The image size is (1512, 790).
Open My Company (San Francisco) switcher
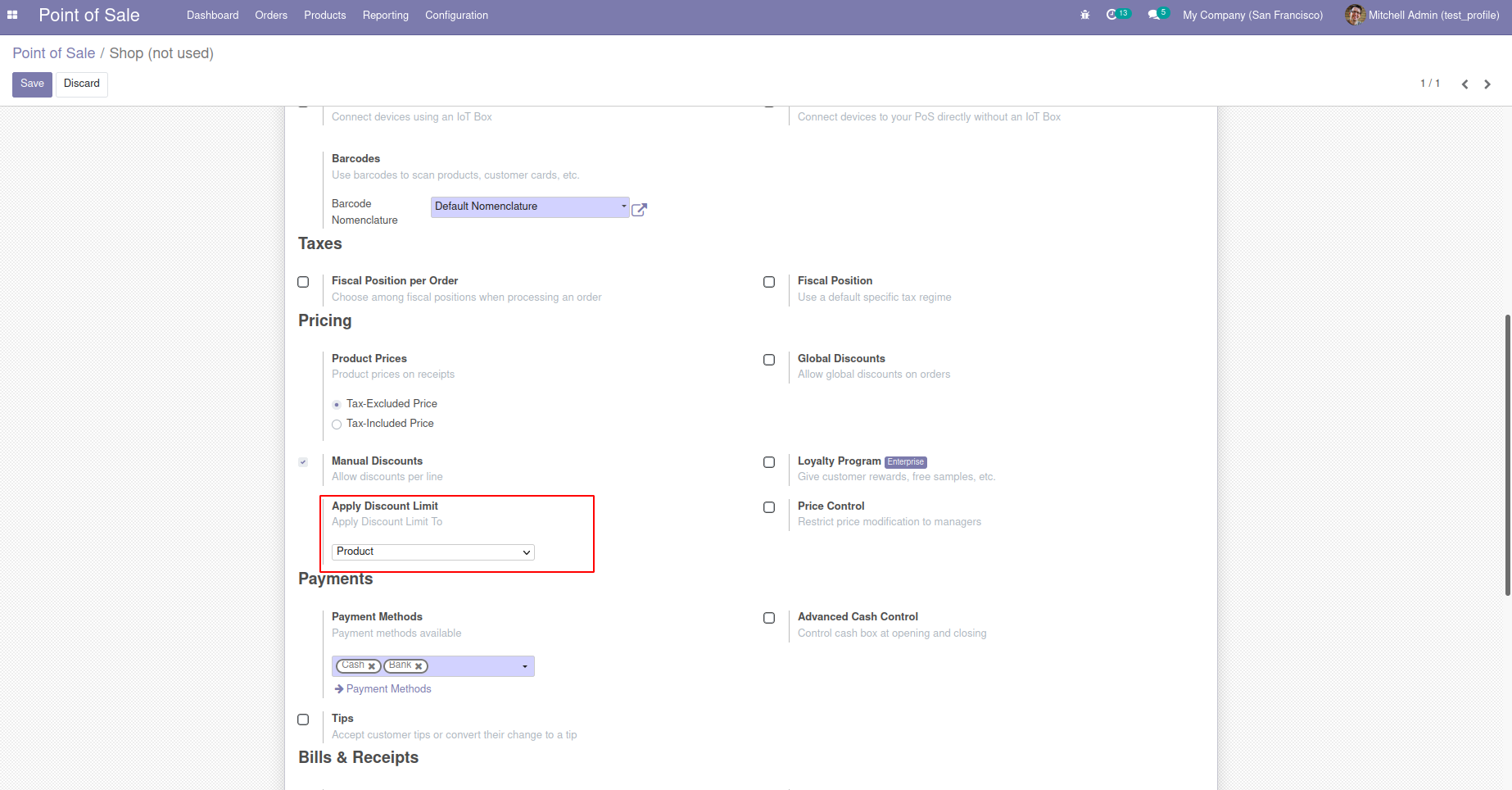[x=1252, y=15]
